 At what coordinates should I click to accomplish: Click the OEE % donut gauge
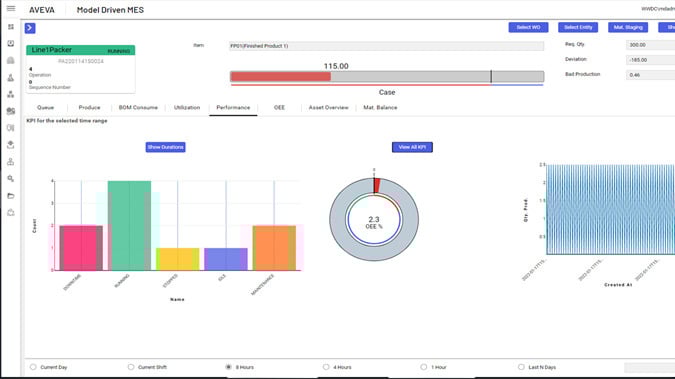click(x=374, y=219)
